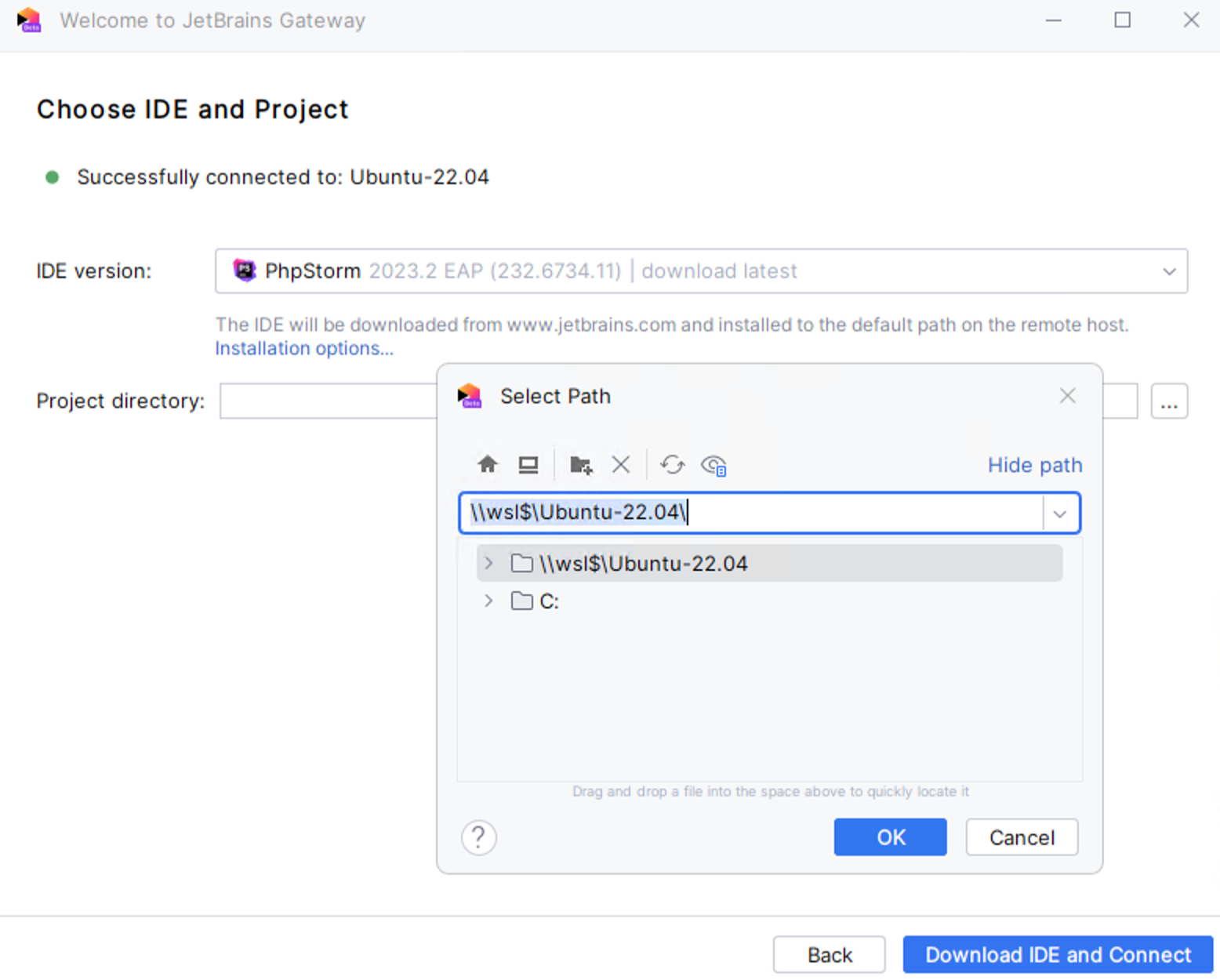Refresh the file listing
The height and width of the screenshot is (980, 1220).
coord(672,464)
